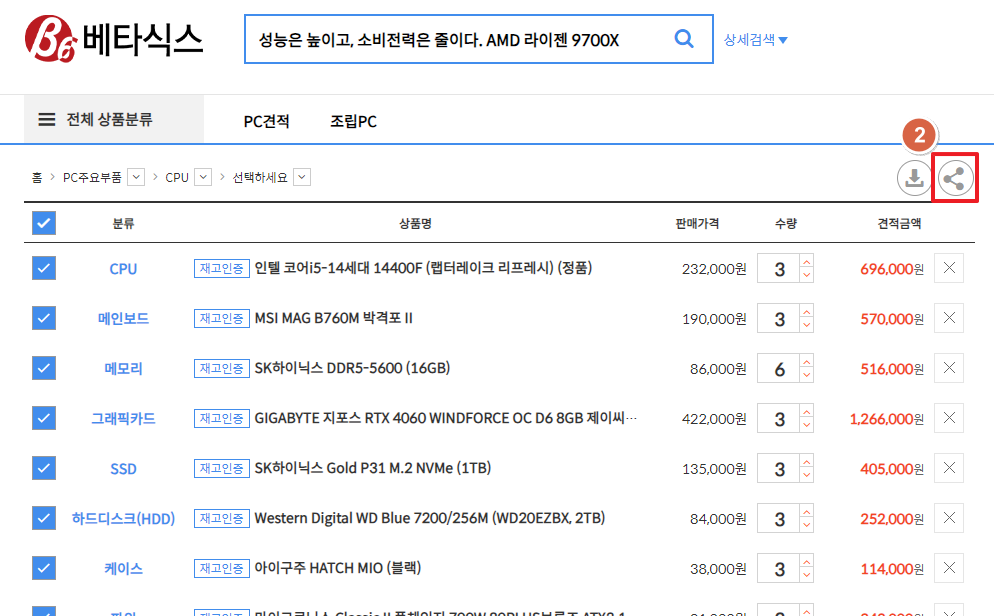The image size is (994, 616).
Task: Open the 조립PC tab
Action: point(353,121)
